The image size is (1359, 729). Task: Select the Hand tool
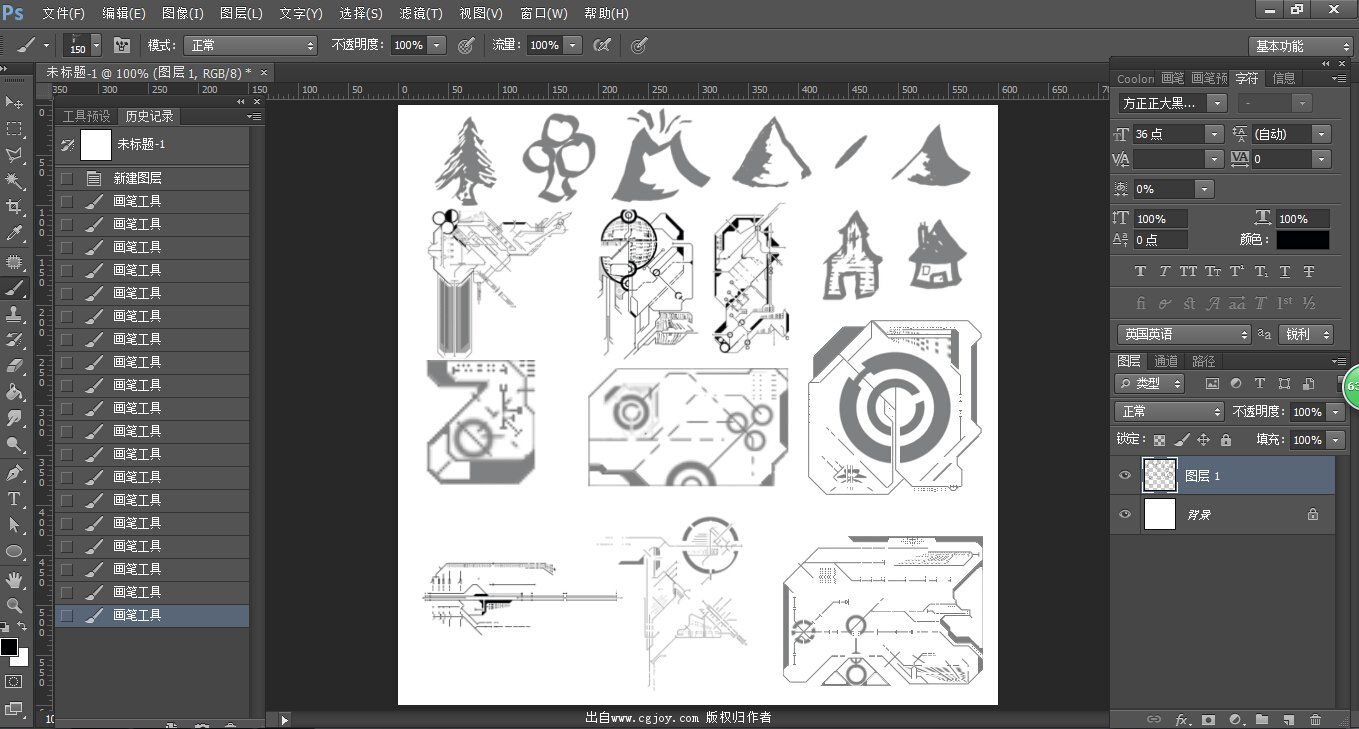pyautogui.click(x=14, y=579)
